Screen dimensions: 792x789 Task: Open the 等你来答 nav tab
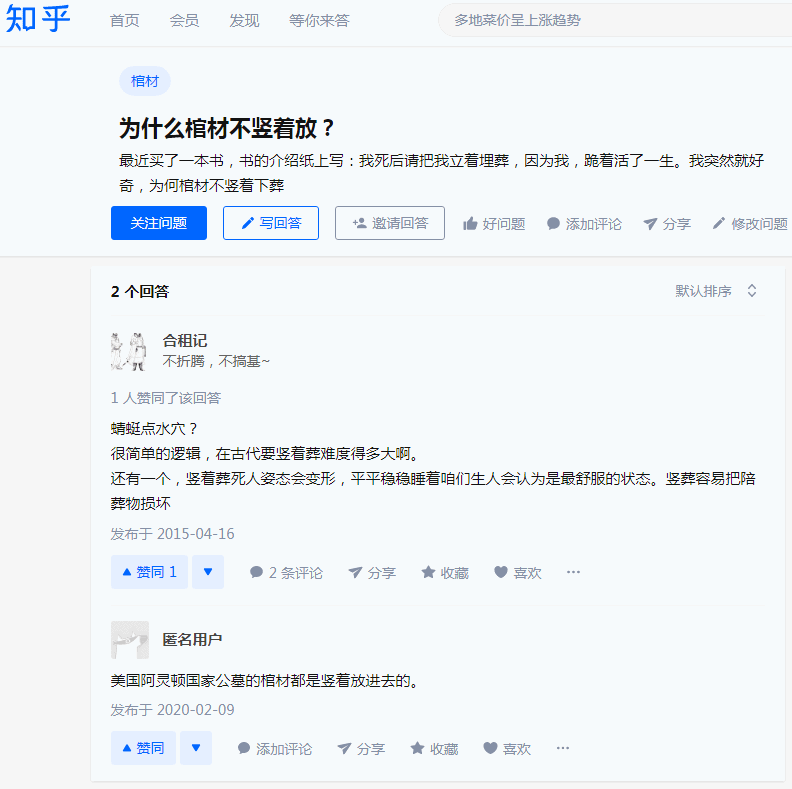pos(319,21)
